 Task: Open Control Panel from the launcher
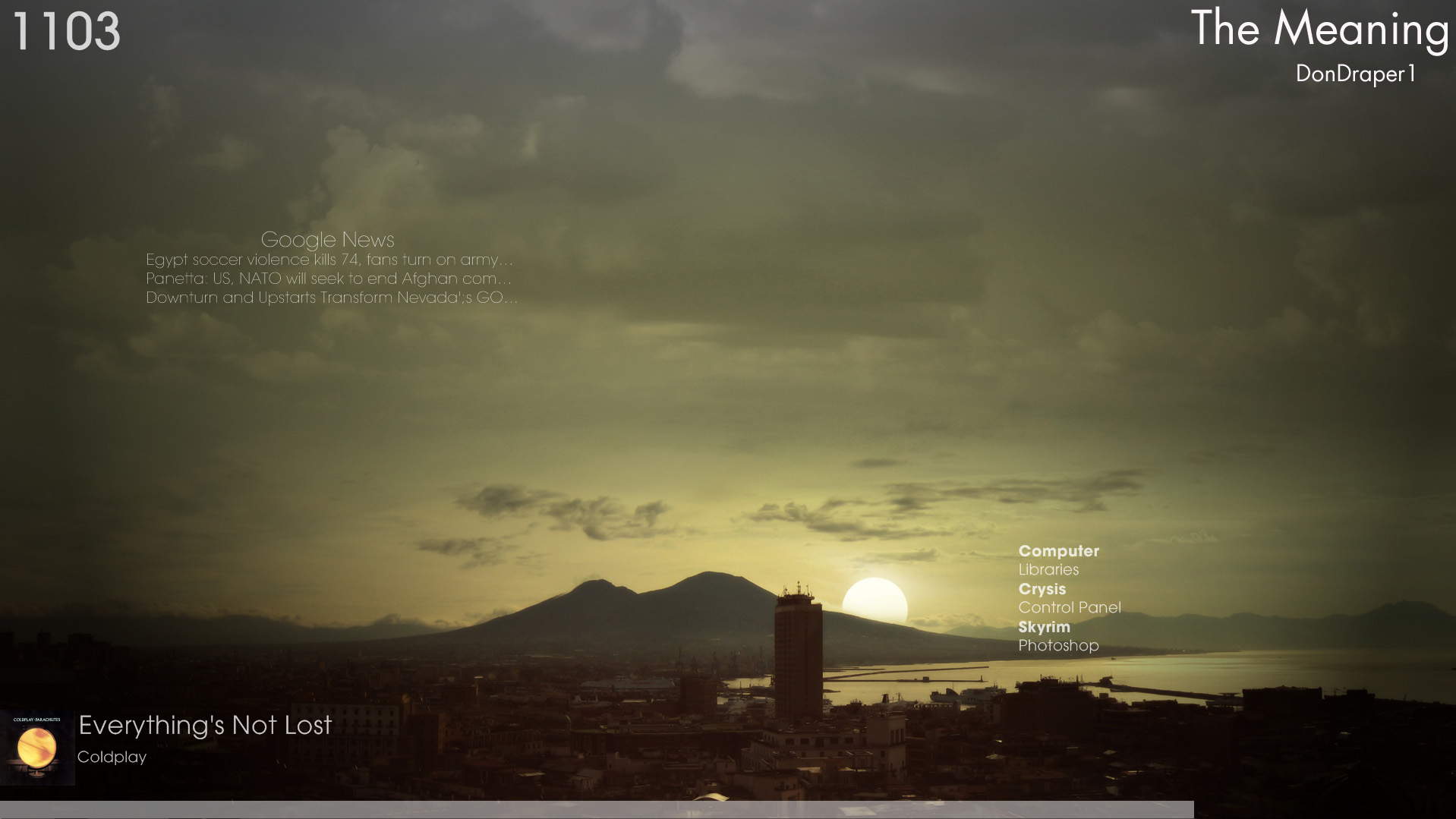pyautogui.click(x=1069, y=608)
